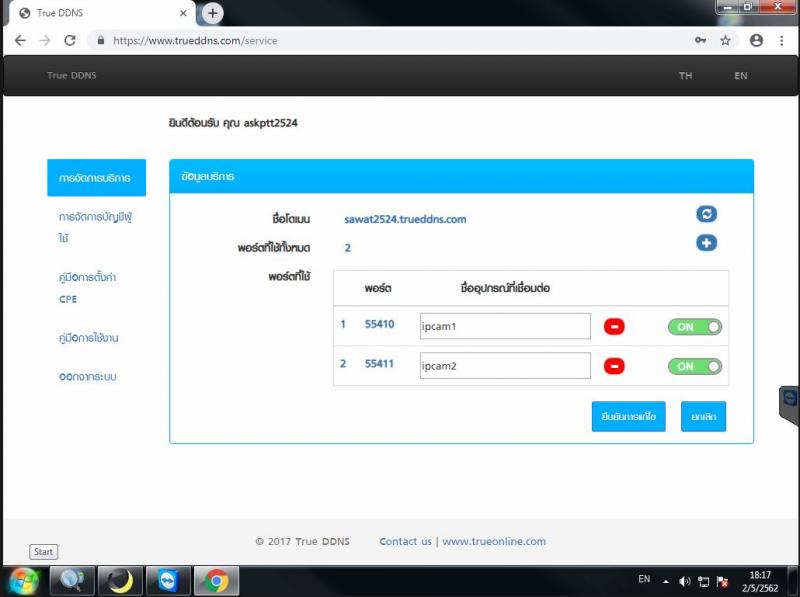Open the TeamViewer side panel tab
Viewport: 800px width, 597px height.
pos(789,405)
